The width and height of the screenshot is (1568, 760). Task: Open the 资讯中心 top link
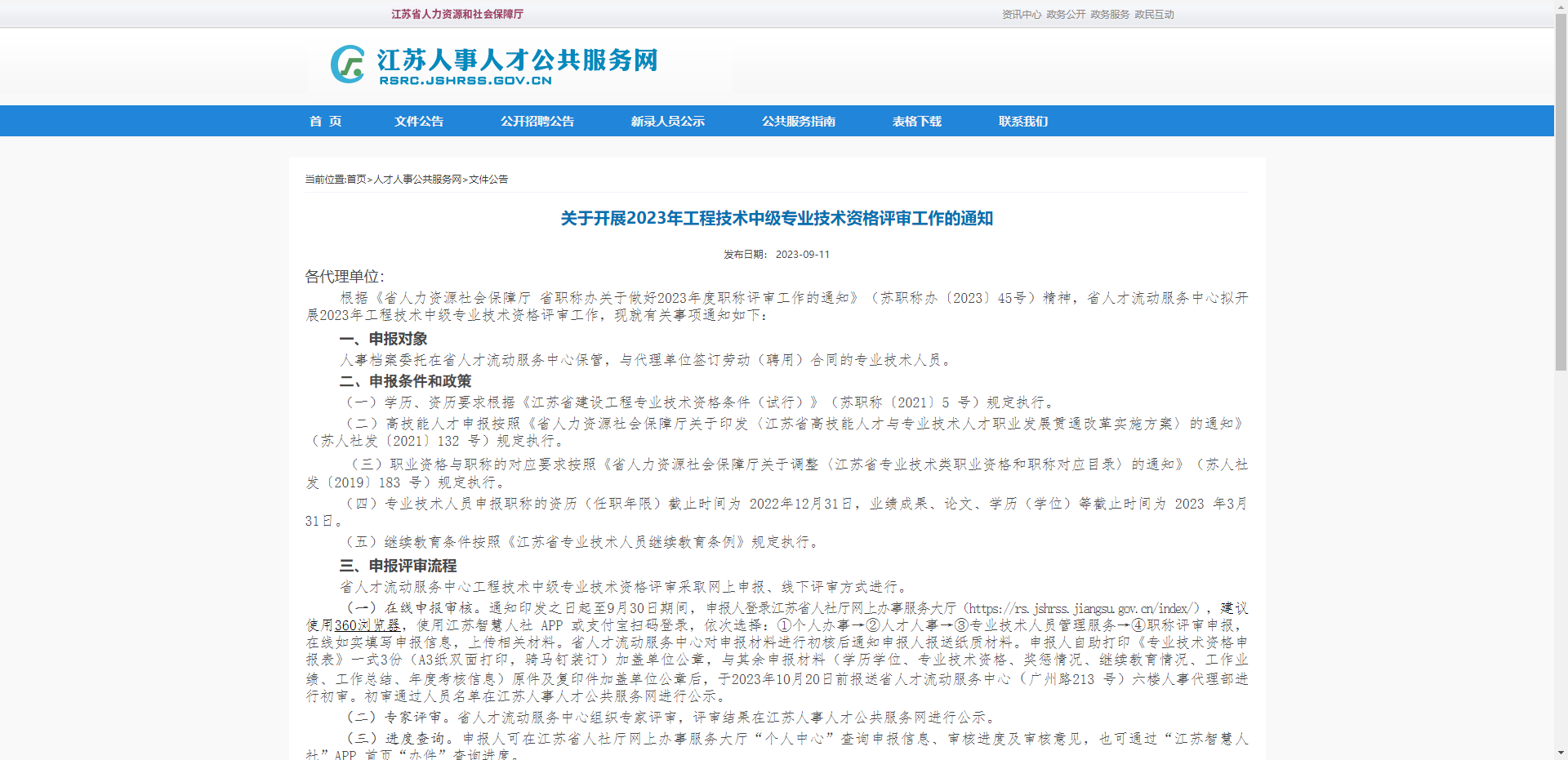click(1022, 15)
